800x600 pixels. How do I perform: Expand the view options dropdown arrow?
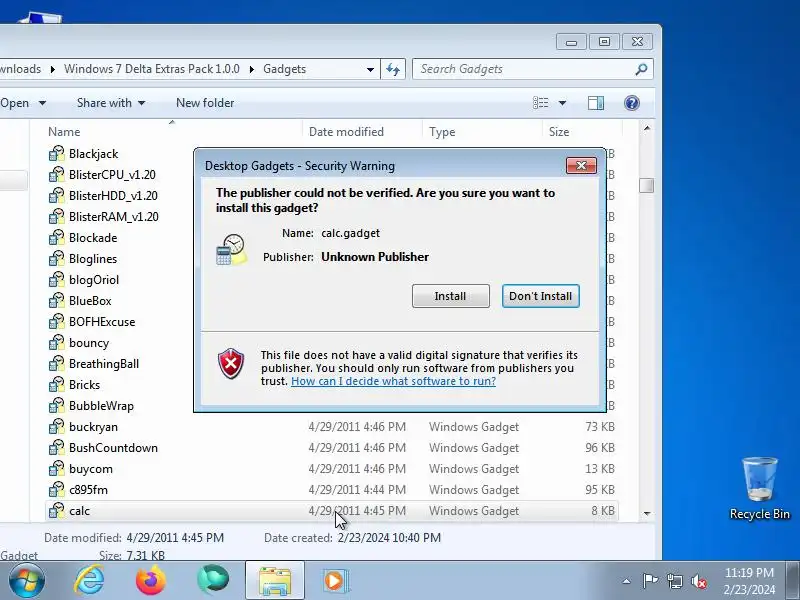[562, 103]
